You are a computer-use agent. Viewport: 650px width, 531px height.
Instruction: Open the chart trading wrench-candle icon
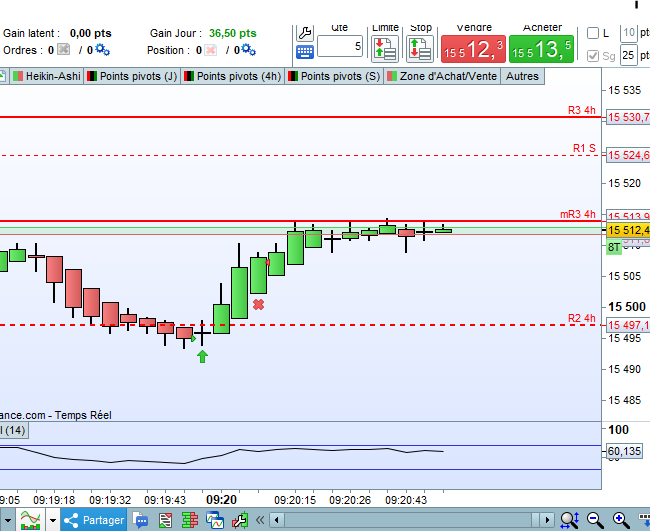(240, 520)
